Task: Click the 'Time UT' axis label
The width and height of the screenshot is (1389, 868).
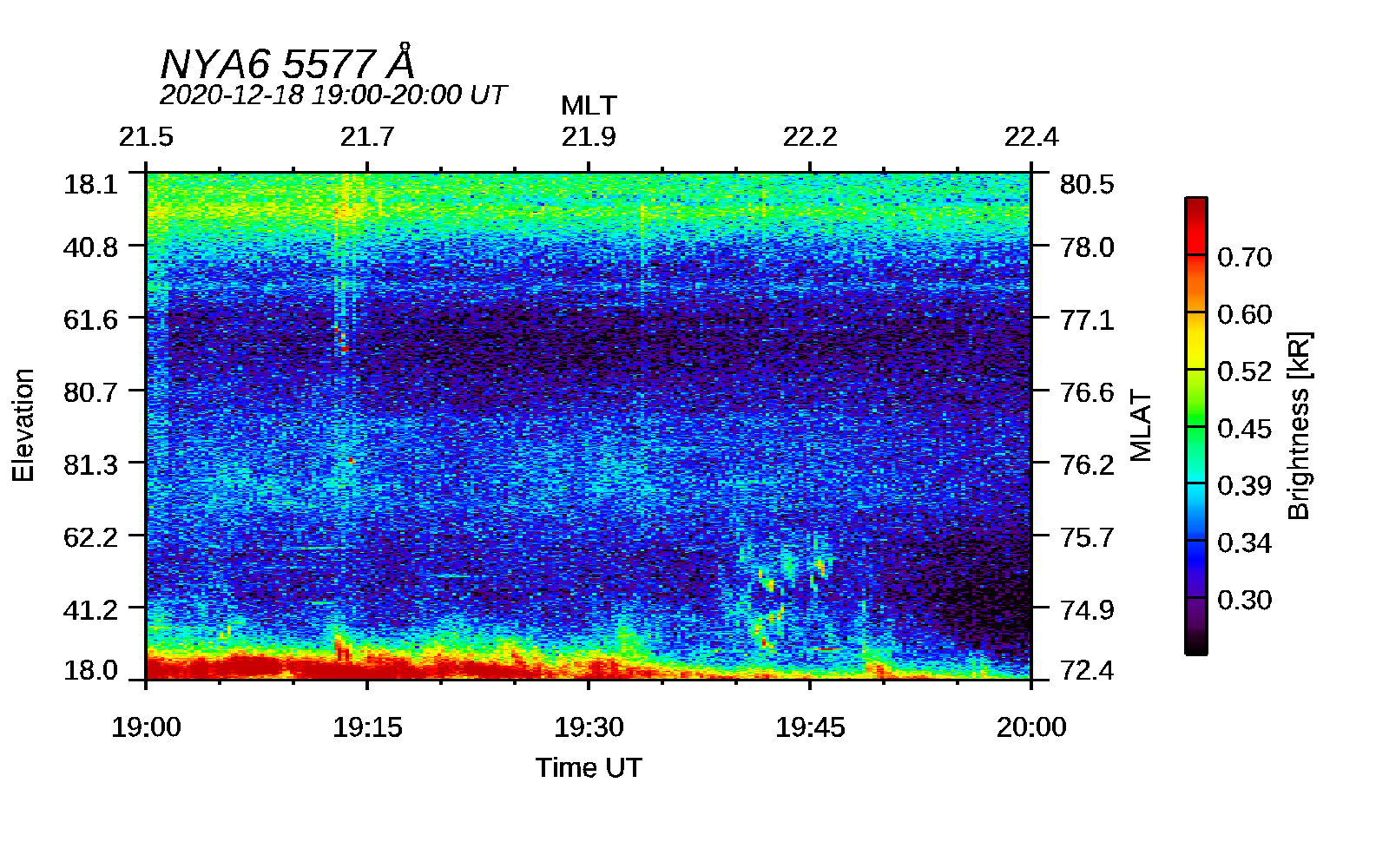Action: pyautogui.click(x=589, y=768)
